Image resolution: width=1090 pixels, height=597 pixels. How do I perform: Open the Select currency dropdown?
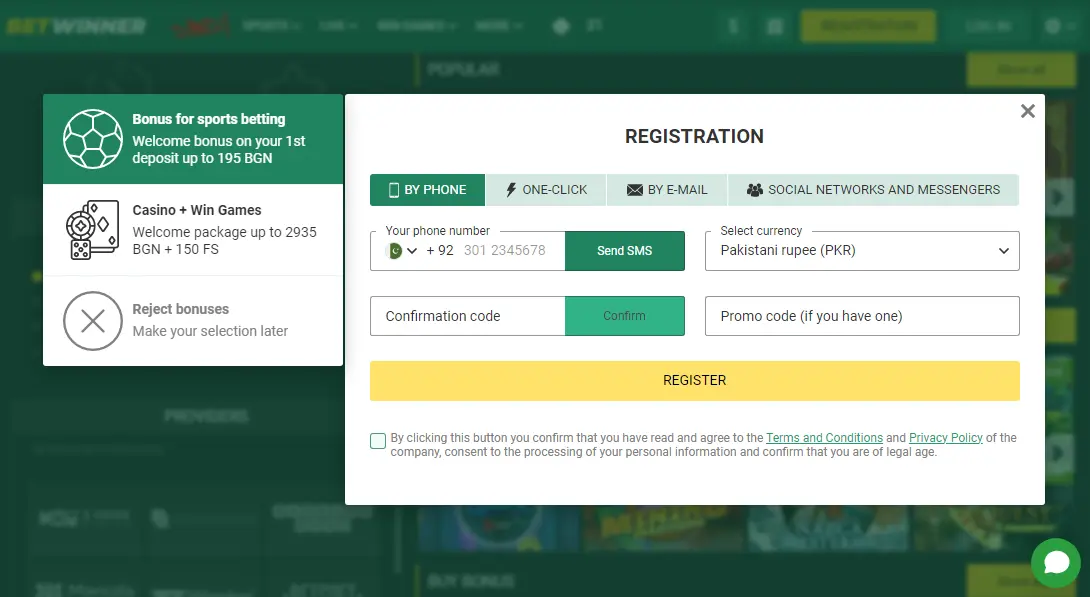862,251
